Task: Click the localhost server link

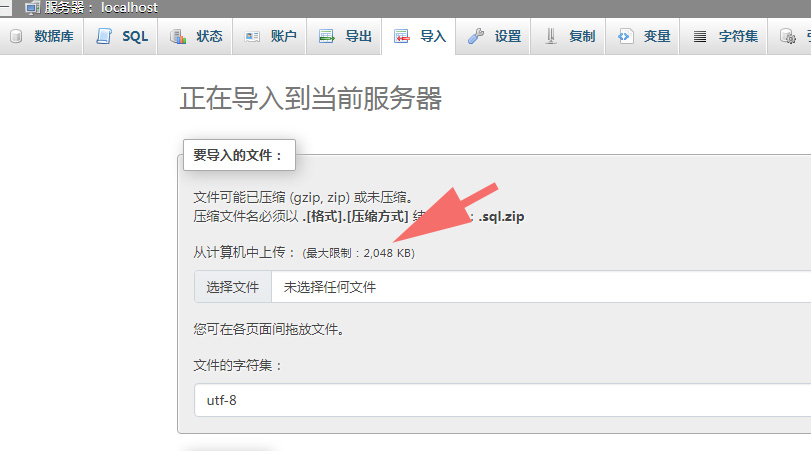Action: (x=129, y=8)
